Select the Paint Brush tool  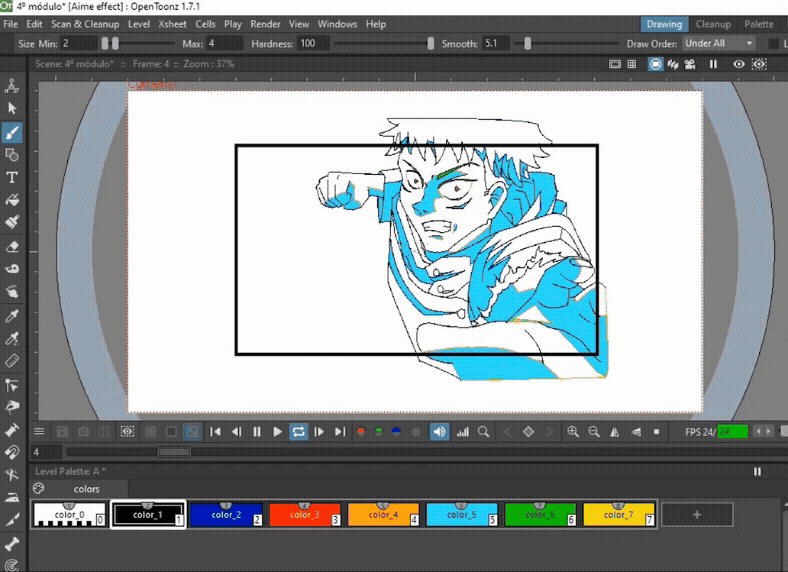pyautogui.click(x=12, y=222)
